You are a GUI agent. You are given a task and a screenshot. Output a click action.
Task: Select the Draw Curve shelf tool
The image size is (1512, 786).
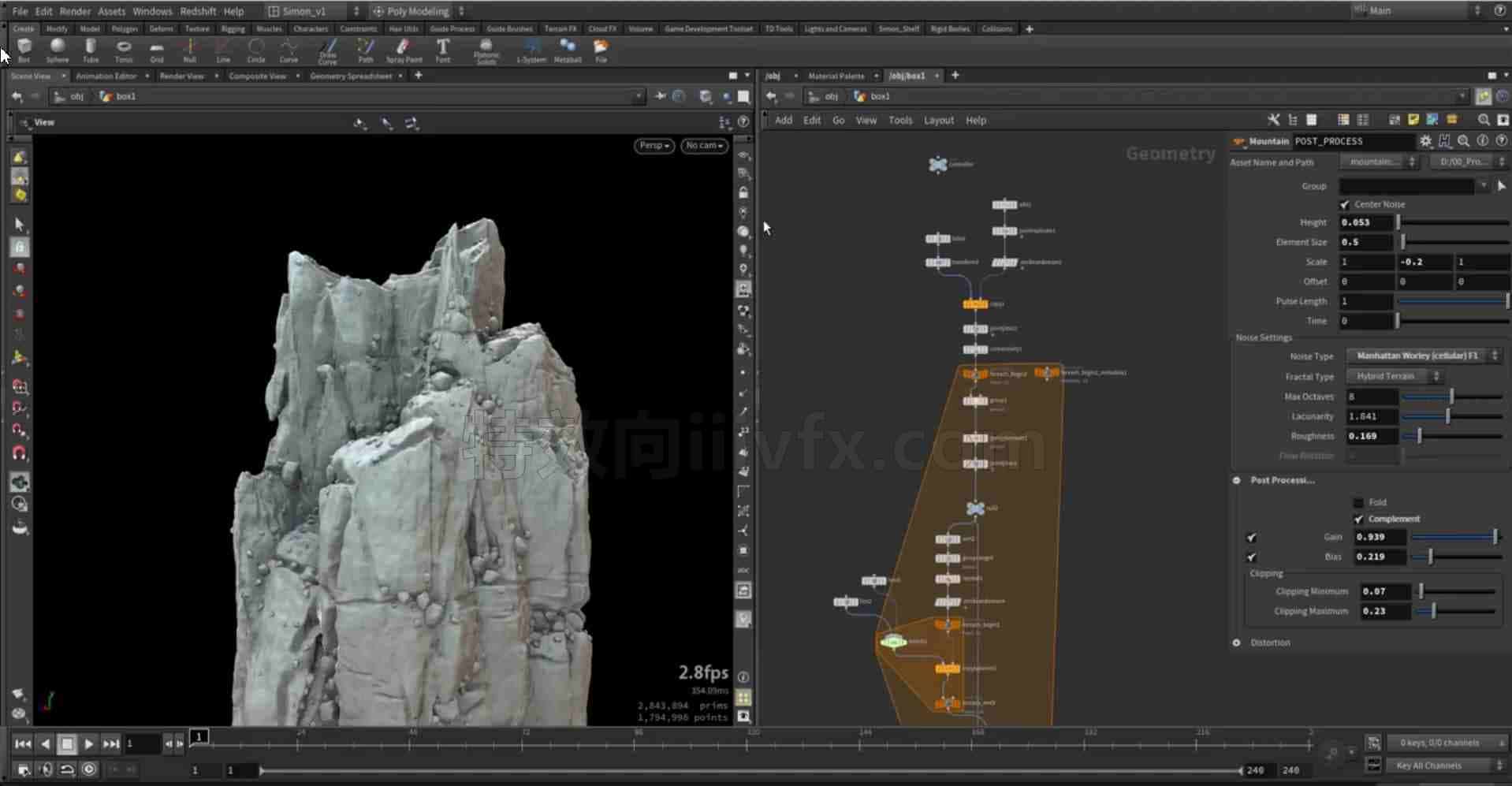(328, 51)
